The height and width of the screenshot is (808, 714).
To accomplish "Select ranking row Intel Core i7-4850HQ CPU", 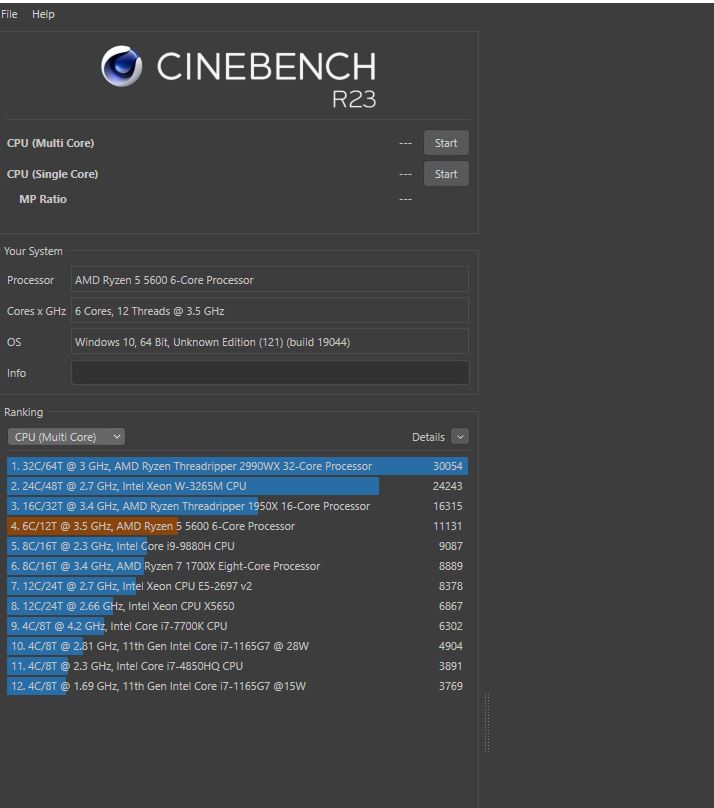I will 237,666.
